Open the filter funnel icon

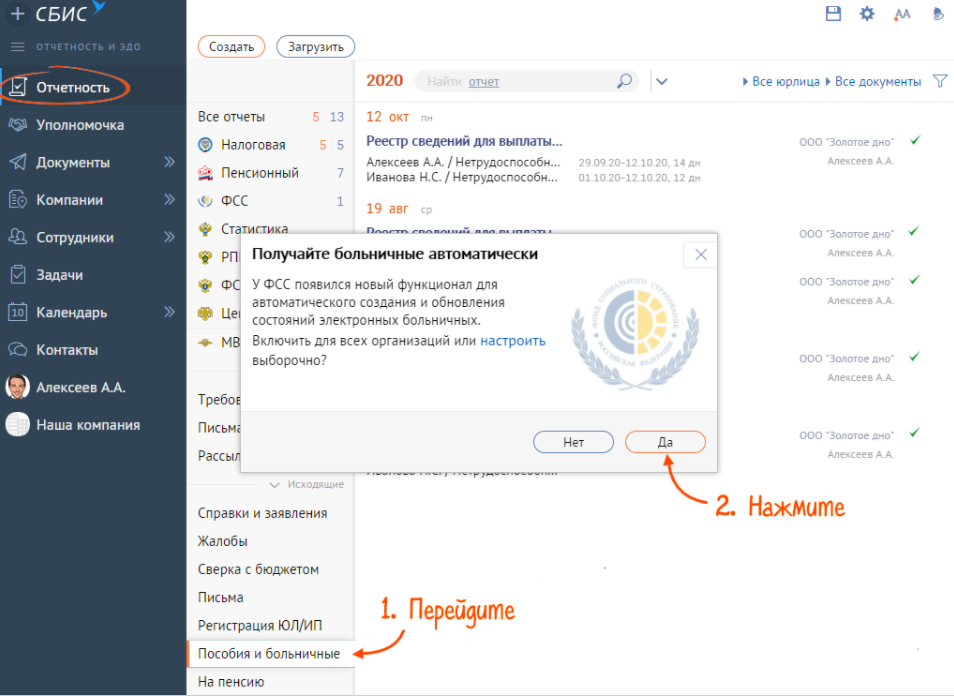coord(939,81)
